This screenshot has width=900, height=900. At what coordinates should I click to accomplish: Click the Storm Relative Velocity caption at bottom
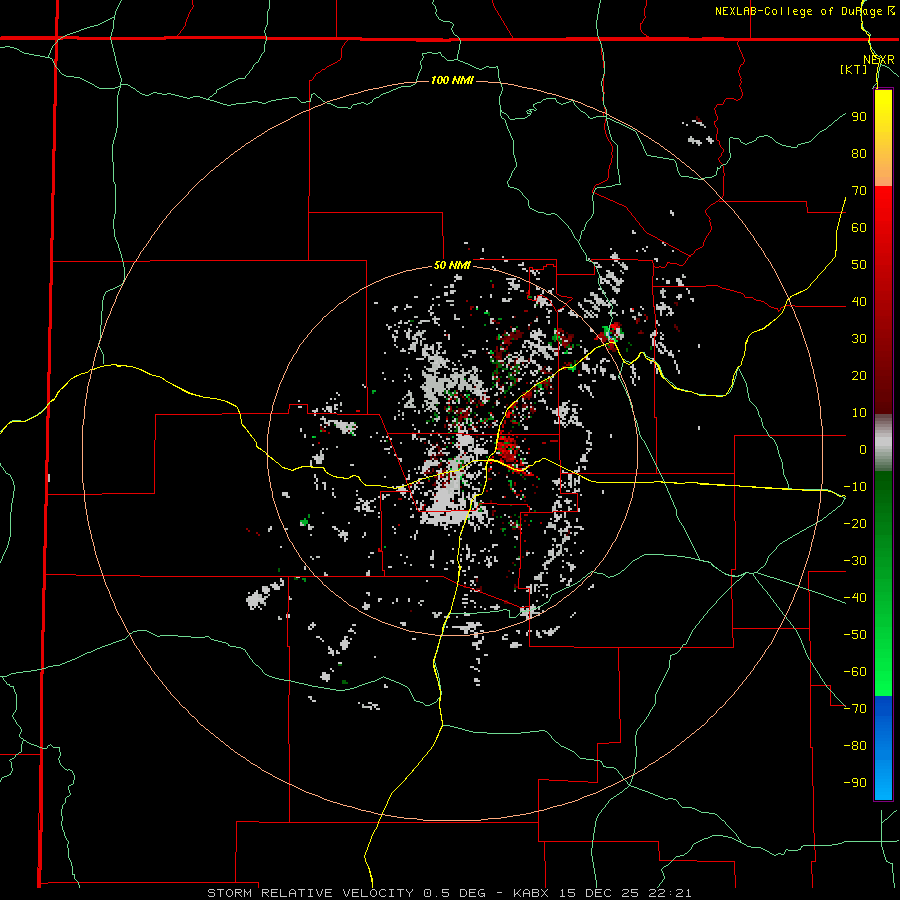click(449, 893)
